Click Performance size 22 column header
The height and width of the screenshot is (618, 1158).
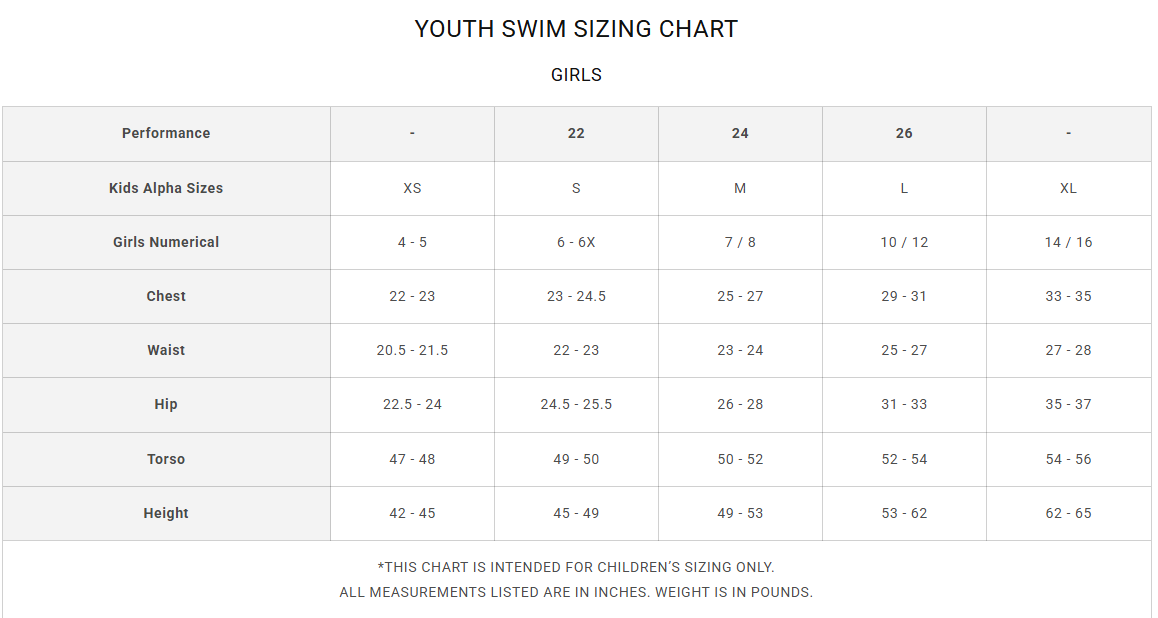576,133
